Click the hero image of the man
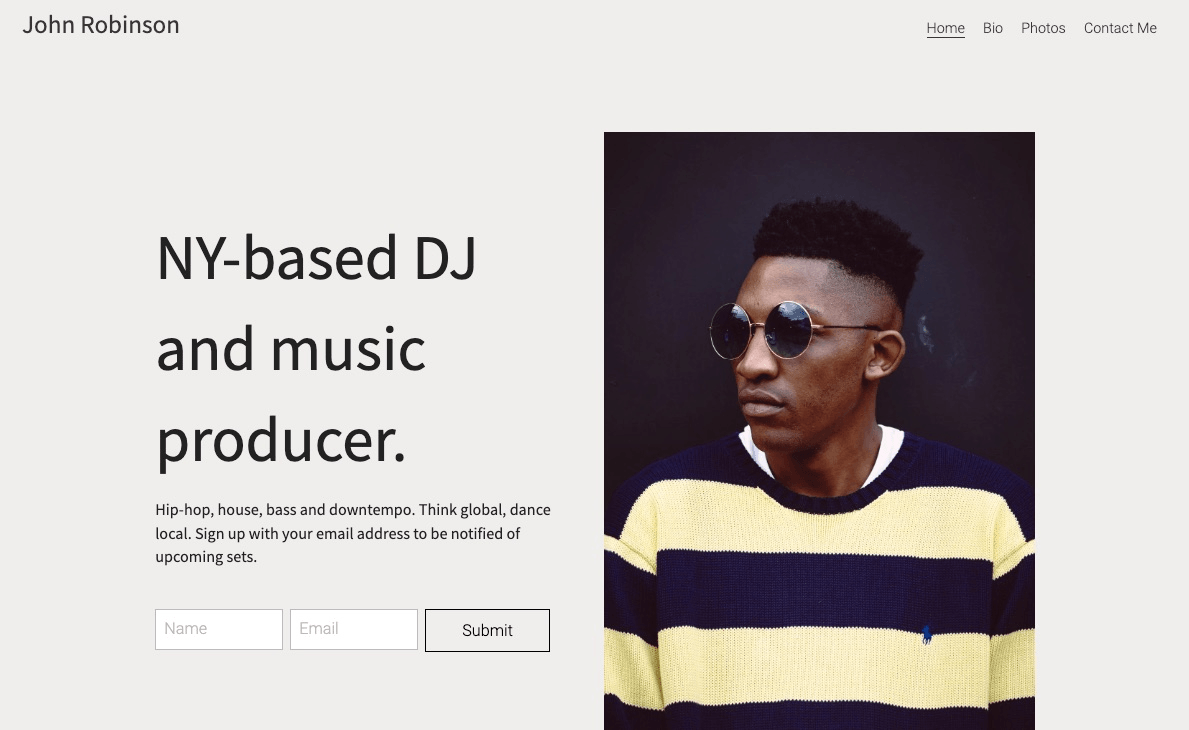 point(819,430)
